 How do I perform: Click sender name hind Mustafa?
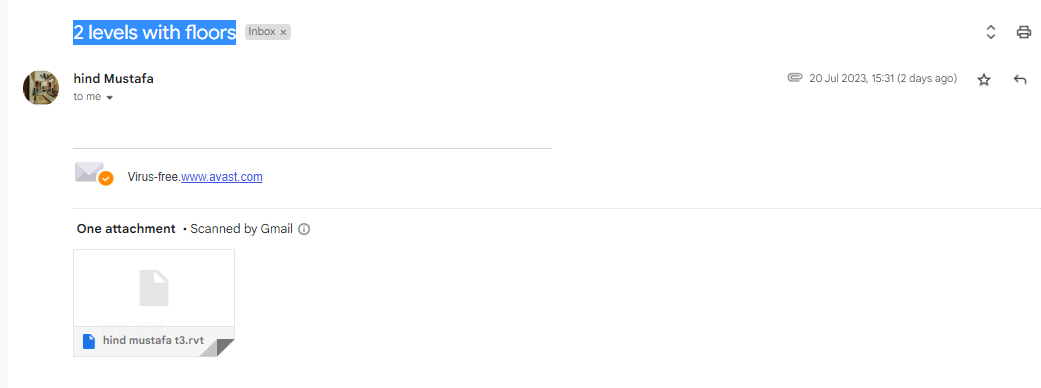pyautogui.click(x=114, y=78)
